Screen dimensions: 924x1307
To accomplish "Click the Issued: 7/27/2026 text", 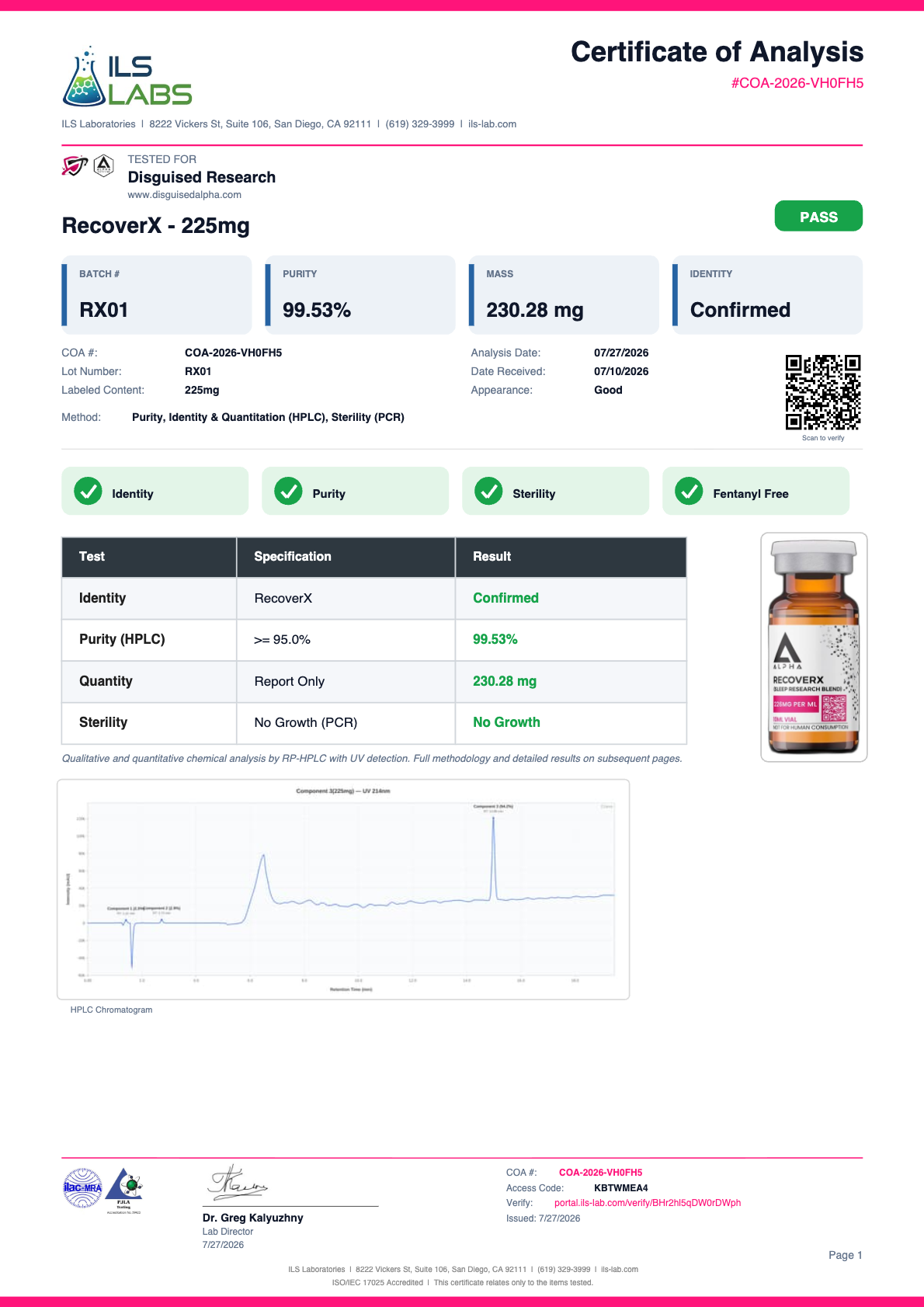I will click(x=544, y=1218).
